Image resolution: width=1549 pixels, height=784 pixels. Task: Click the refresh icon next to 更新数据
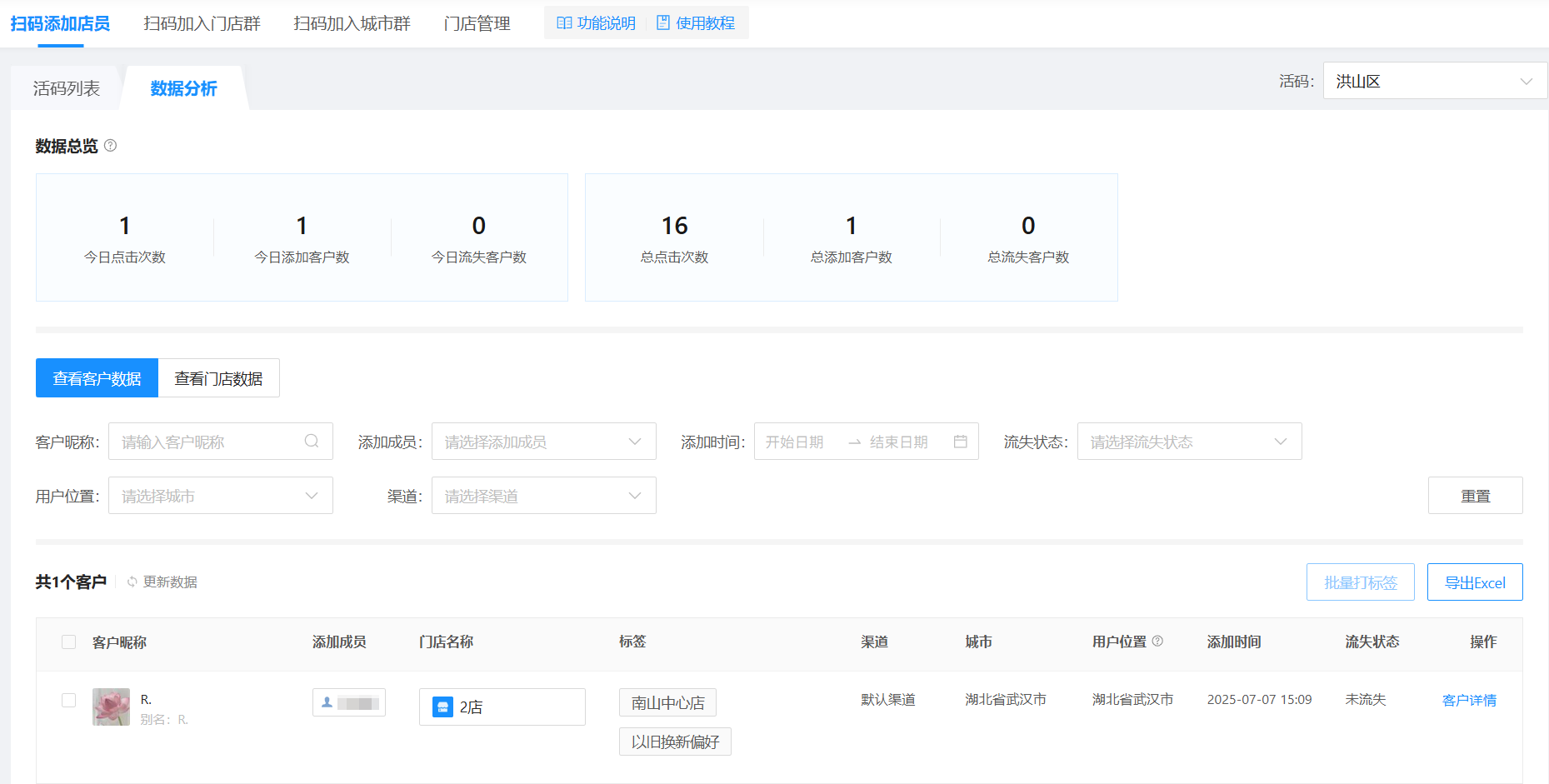coord(132,582)
